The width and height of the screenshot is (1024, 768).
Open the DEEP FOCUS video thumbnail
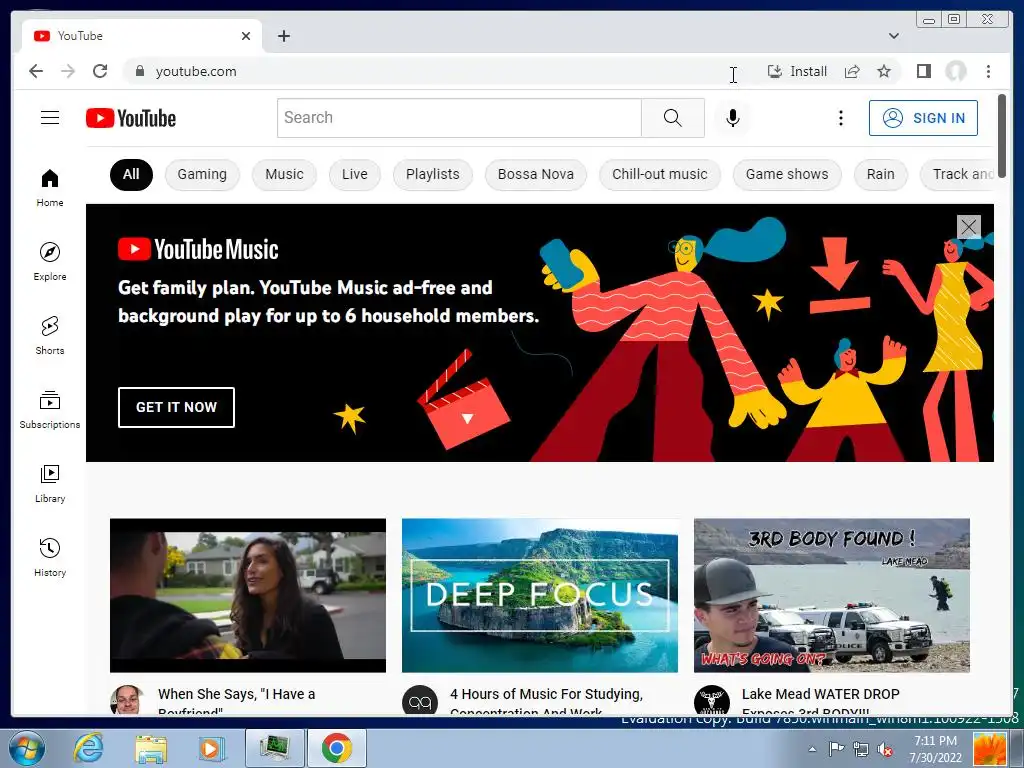[x=539, y=595]
